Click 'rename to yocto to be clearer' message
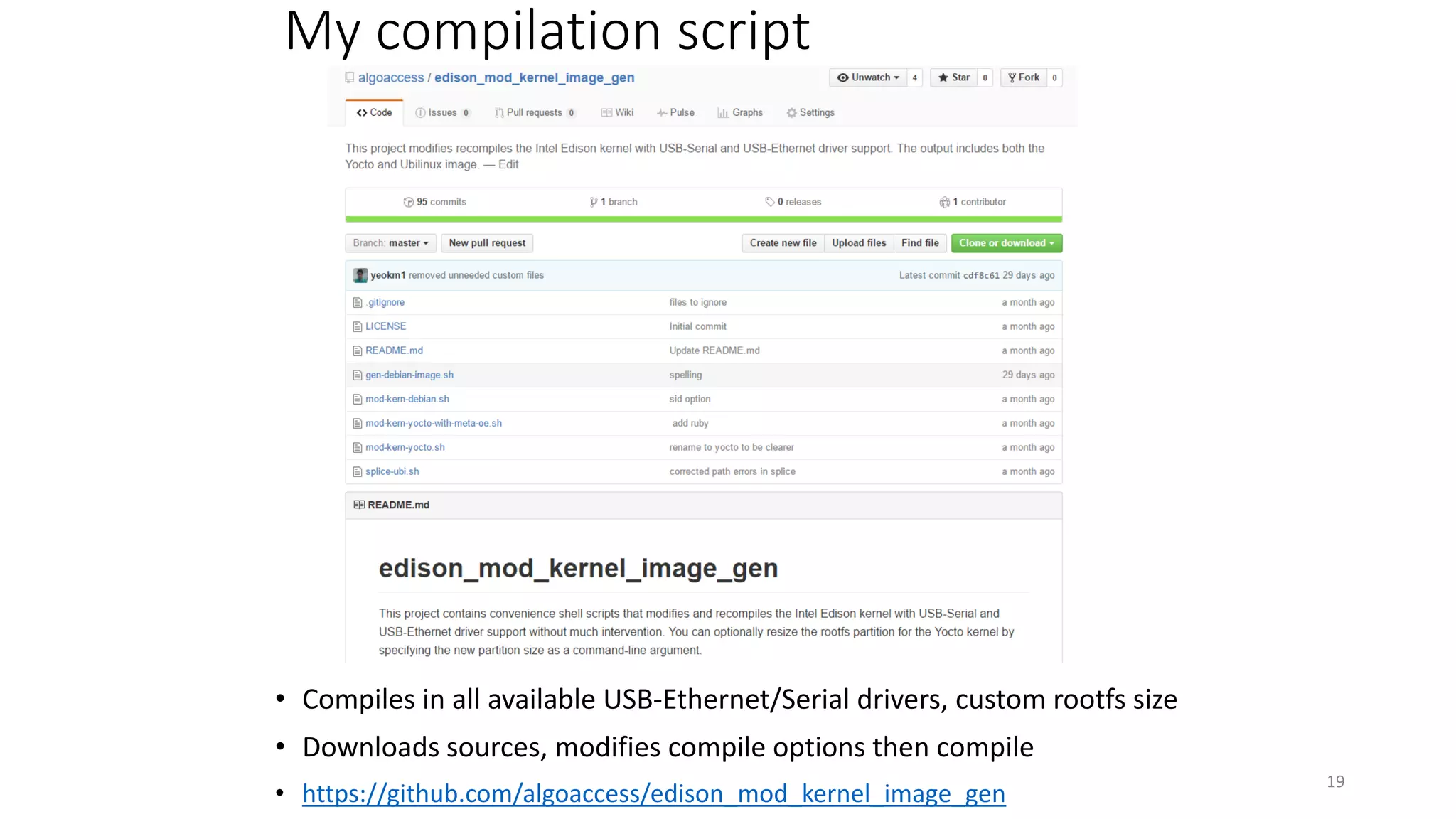 (x=732, y=448)
